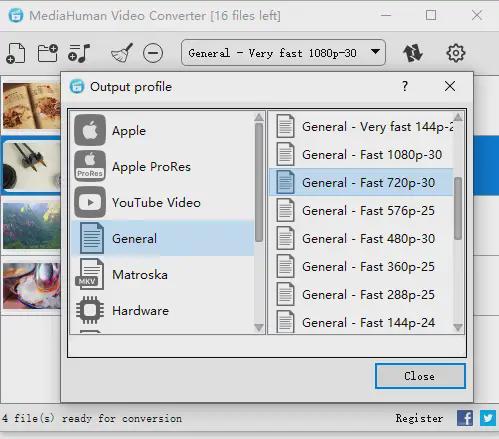Start conversion with the arrows icon

click(413, 53)
